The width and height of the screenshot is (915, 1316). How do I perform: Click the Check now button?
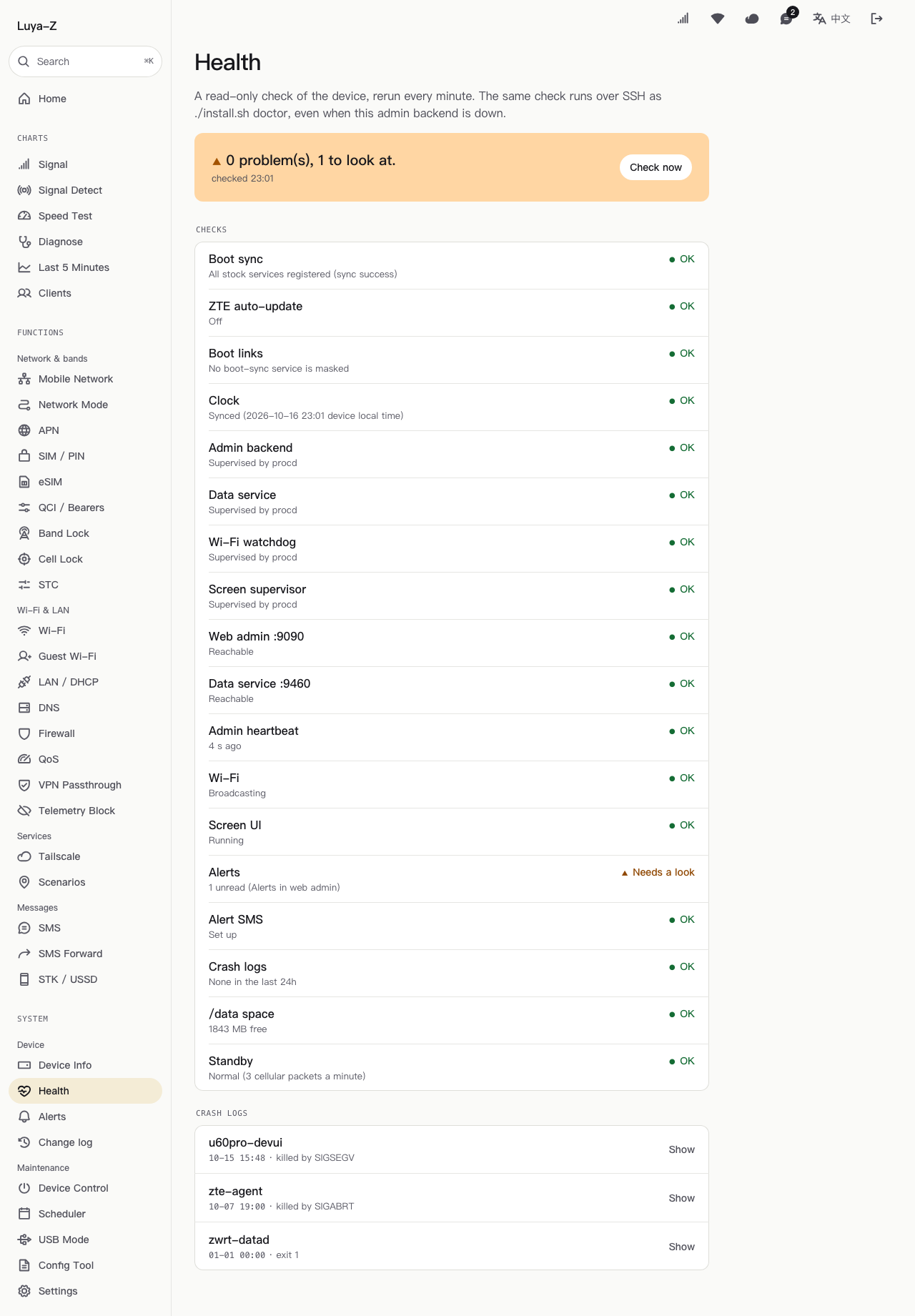click(x=656, y=167)
